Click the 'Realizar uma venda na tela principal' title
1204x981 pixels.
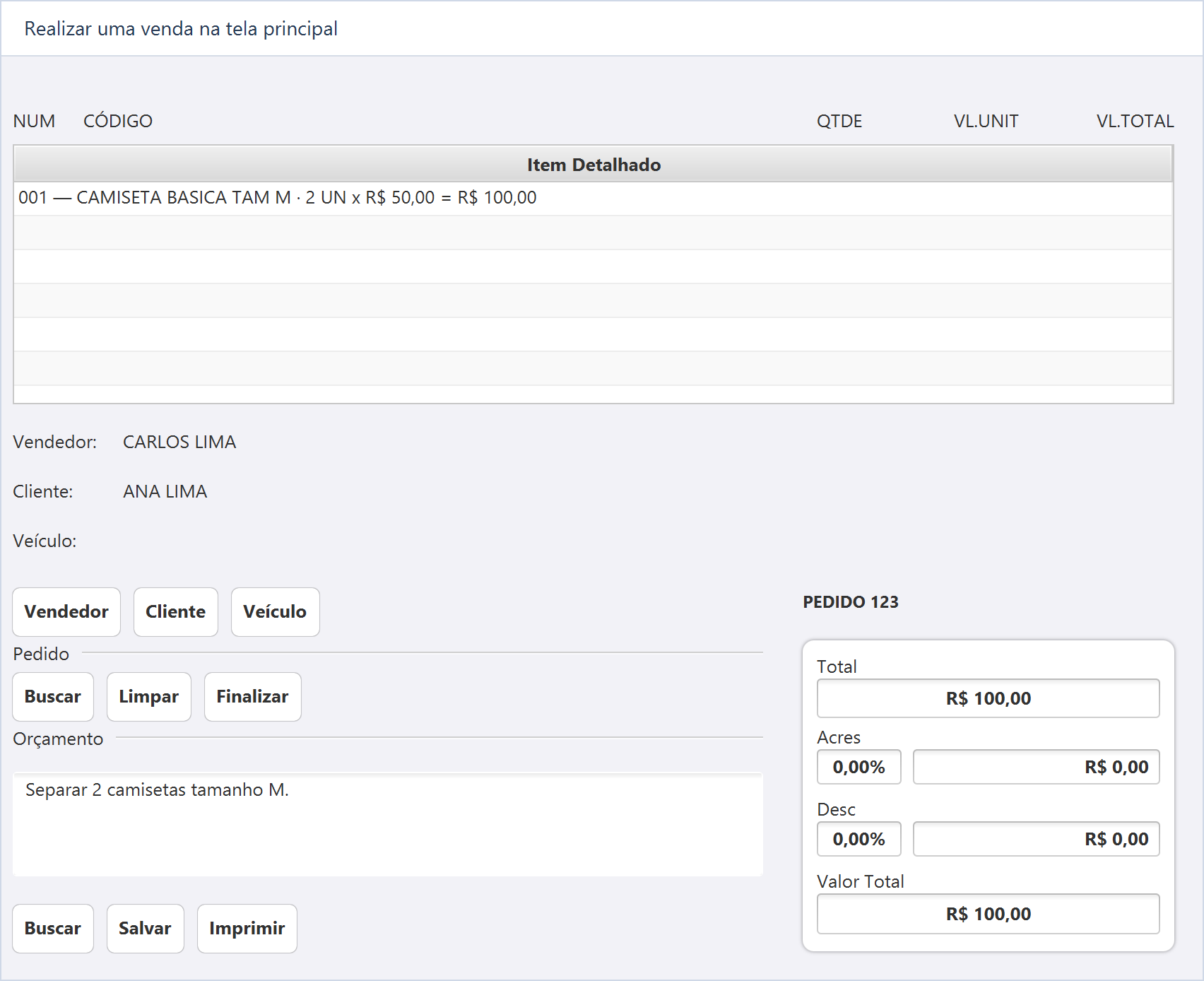[x=181, y=29]
